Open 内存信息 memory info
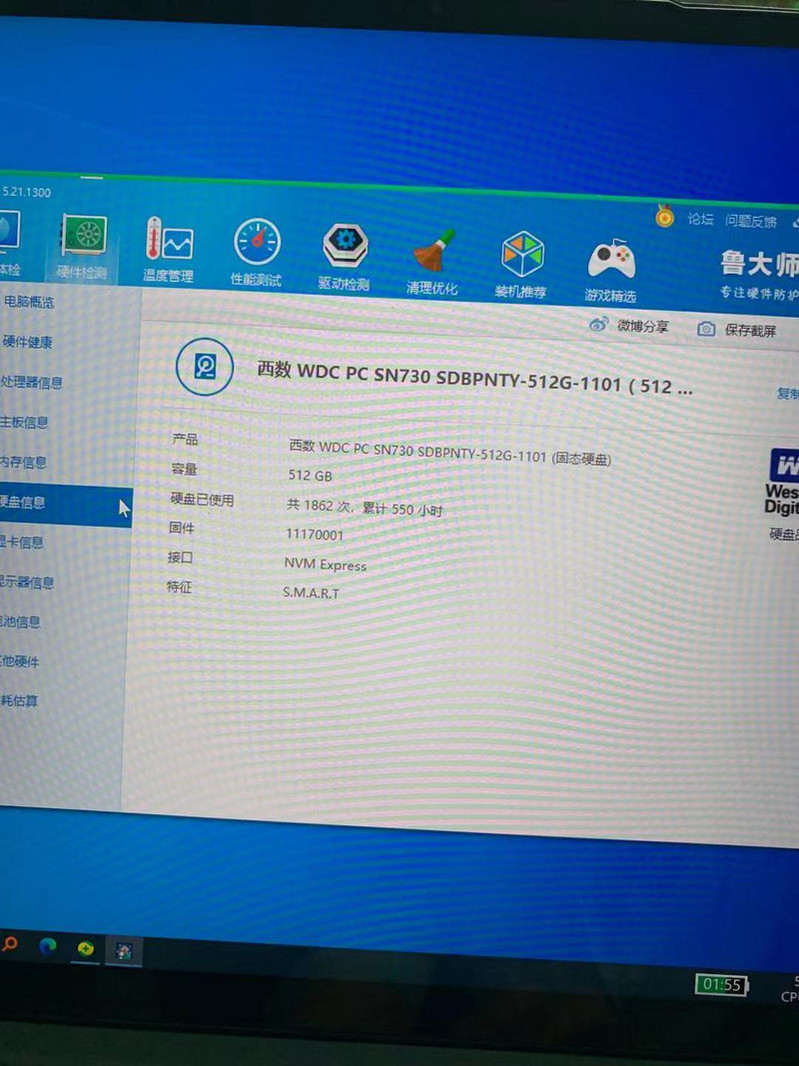 [x=24, y=462]
